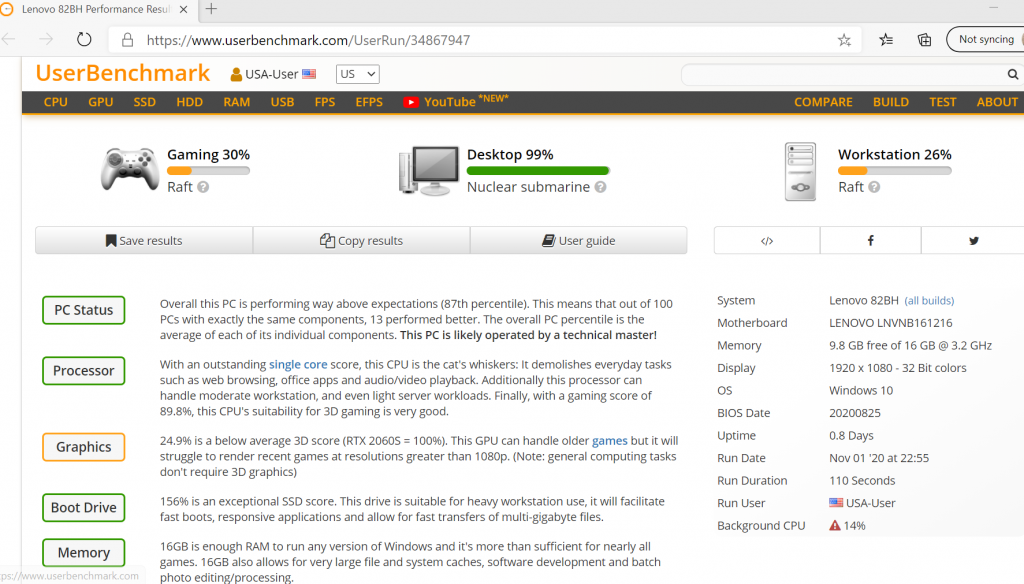Screen dimensions: 1024x584
Task: Follow the games link
Action: point(609,441)
